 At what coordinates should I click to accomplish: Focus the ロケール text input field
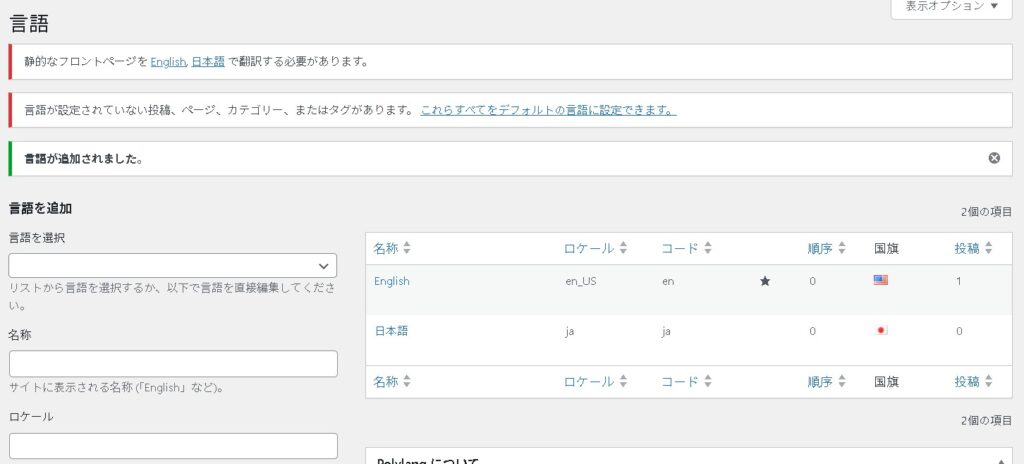pyautogui.click(x=173, y=446)
